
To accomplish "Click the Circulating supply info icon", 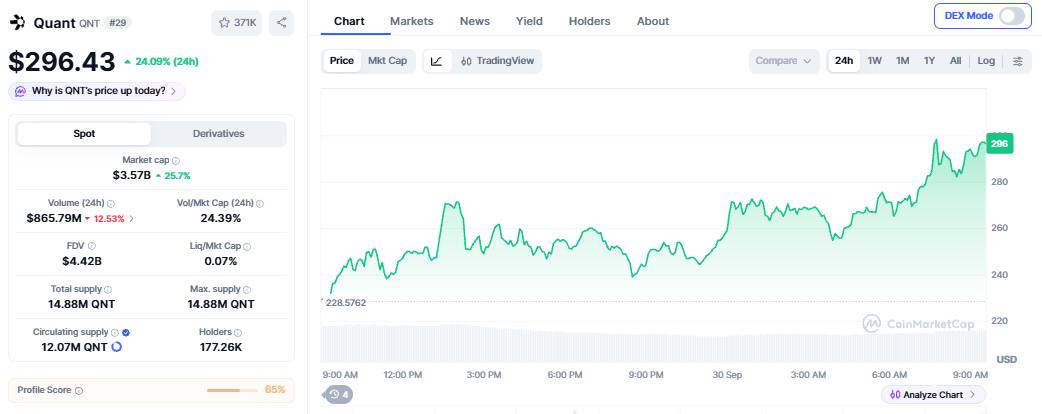I will [x=114, y=332].
